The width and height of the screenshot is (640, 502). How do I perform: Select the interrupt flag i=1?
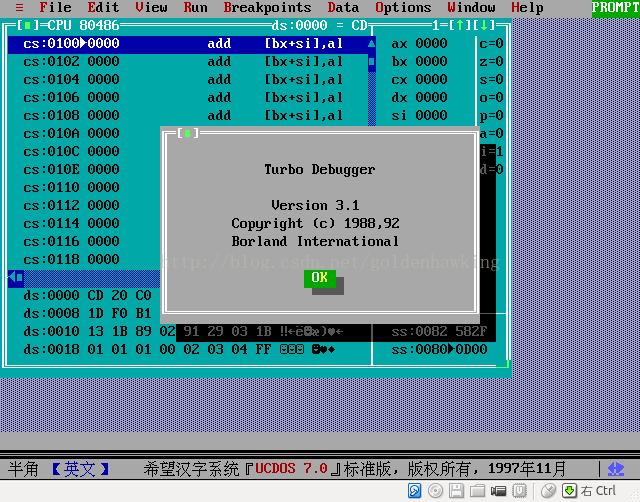[491, 152]
